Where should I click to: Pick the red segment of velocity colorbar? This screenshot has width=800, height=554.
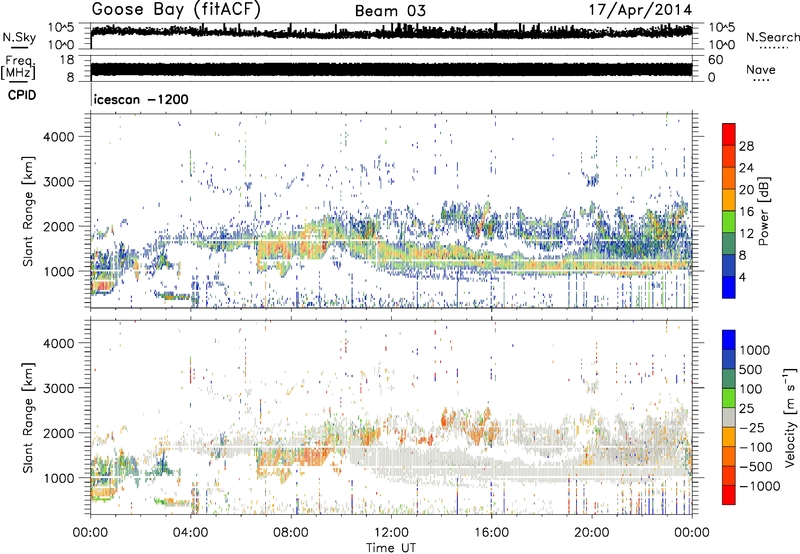729,495
